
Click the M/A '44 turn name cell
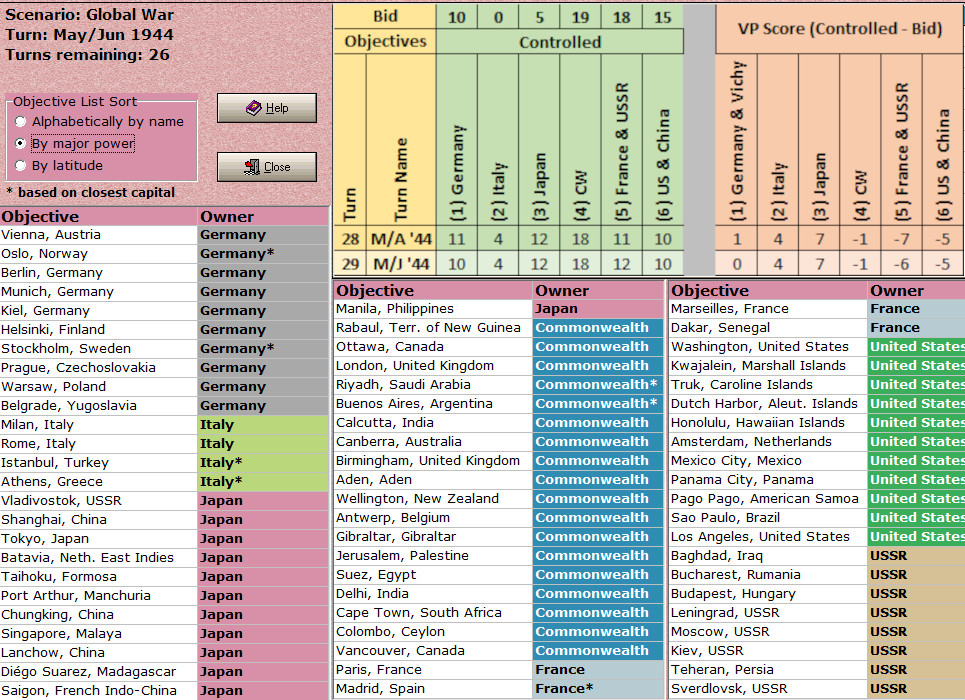(401, 239)
